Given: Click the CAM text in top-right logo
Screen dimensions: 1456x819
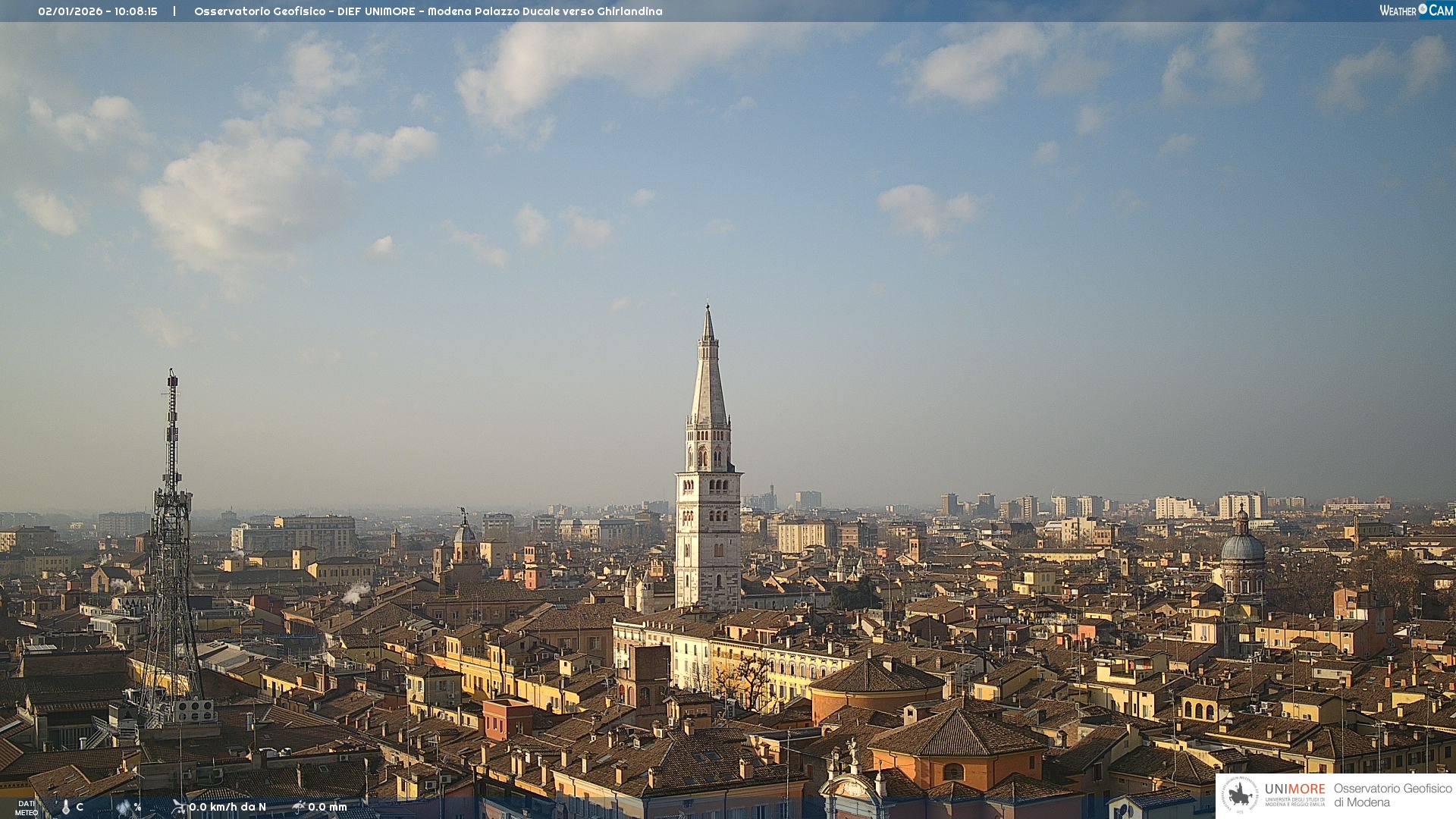Looking at the screenshot, I should (x=1441, y=11).
